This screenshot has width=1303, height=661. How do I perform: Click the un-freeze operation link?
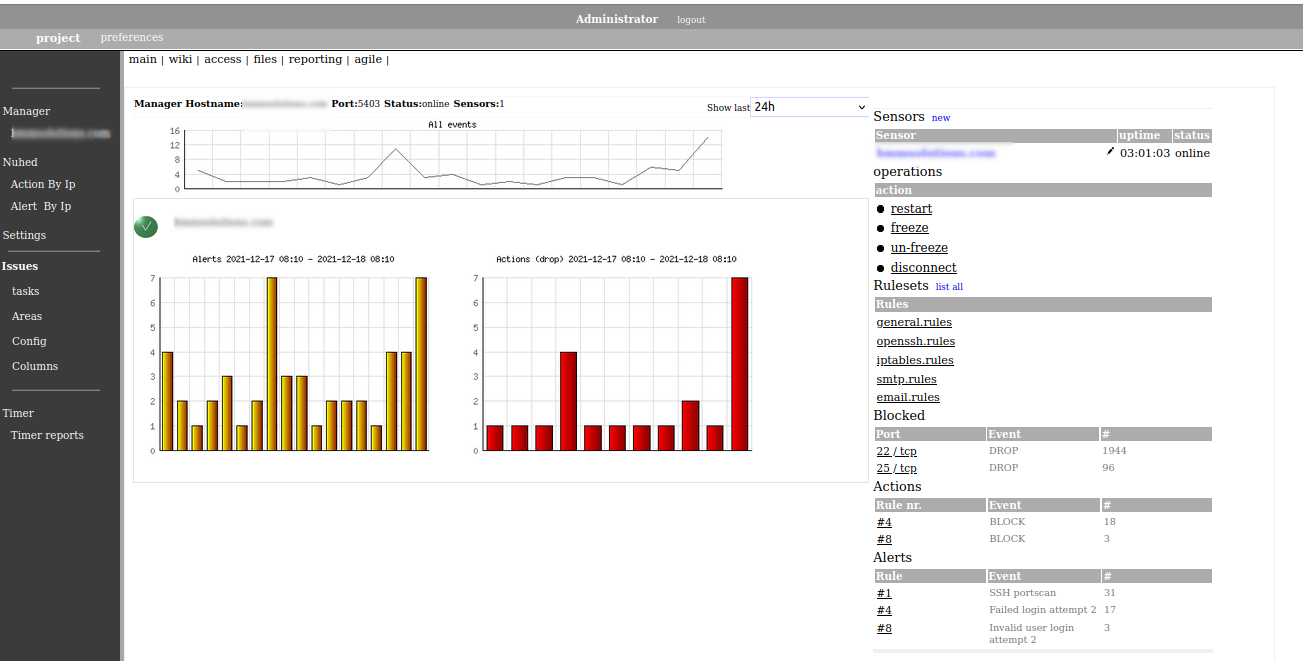tap(919, 248)
